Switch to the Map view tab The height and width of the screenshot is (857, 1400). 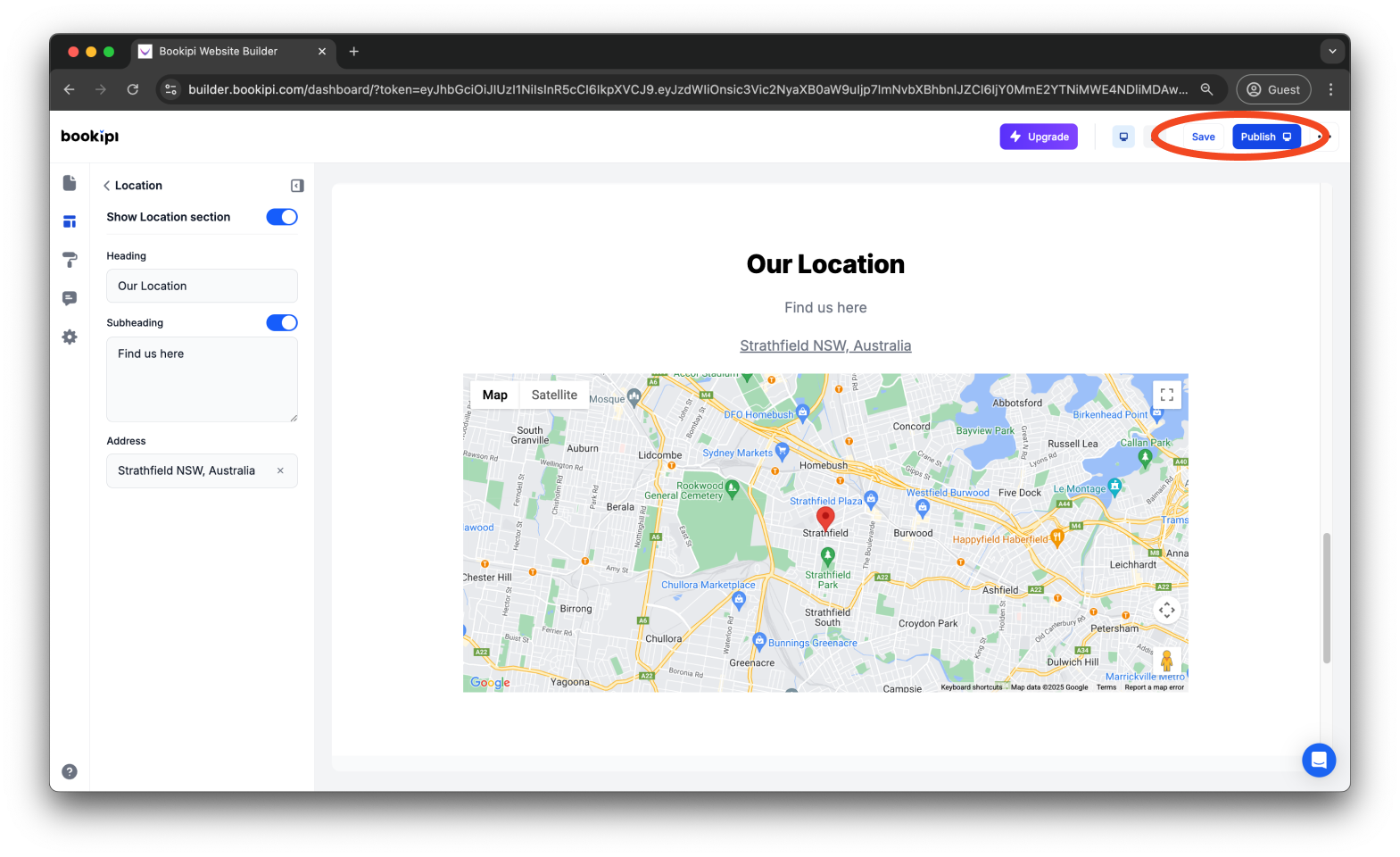click(495, 395)
